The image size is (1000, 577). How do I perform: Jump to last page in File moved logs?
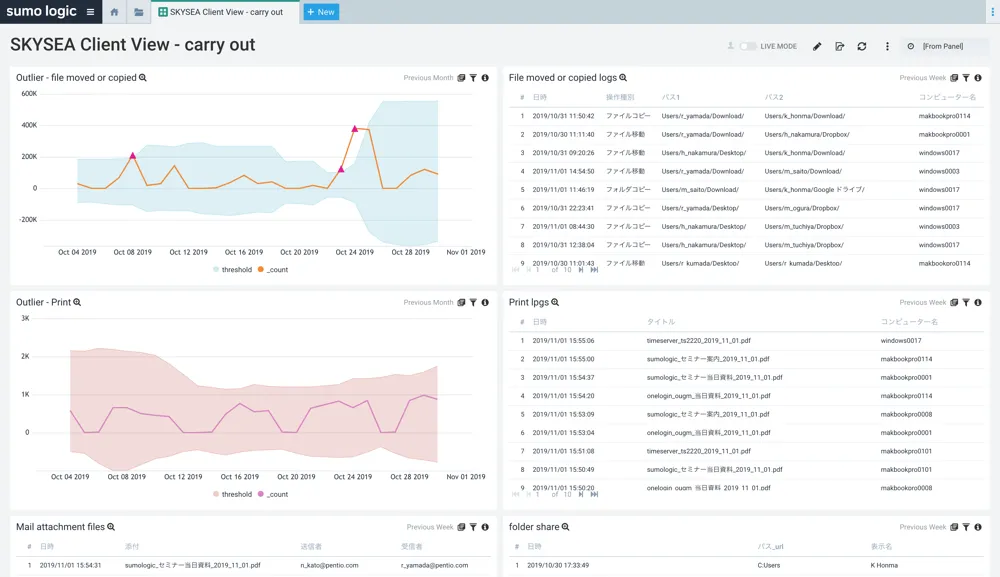pos(594,270)
